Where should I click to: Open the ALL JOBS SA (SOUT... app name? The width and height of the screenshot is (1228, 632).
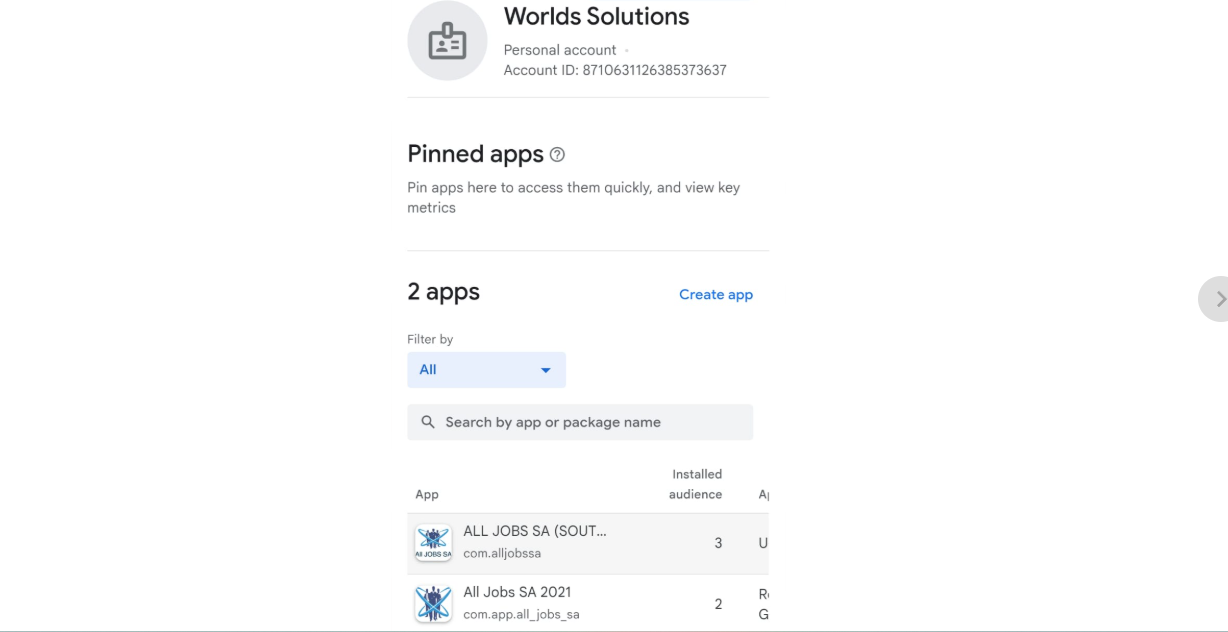(x=534, y=532)
